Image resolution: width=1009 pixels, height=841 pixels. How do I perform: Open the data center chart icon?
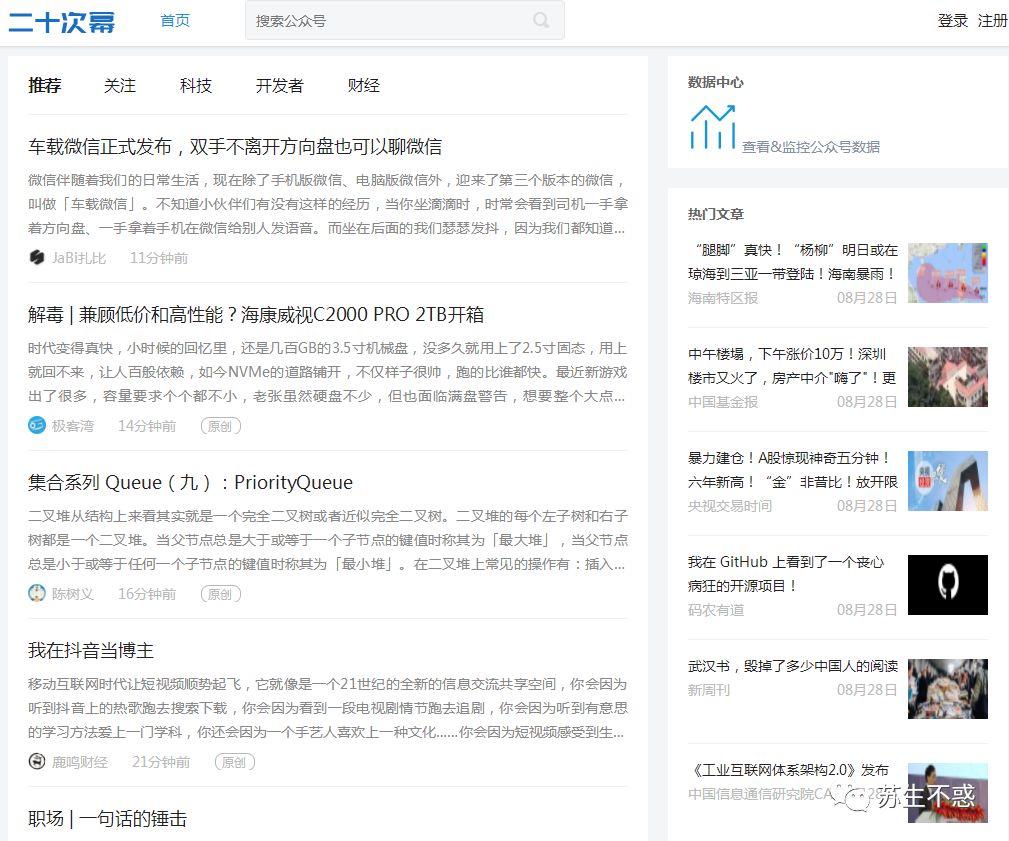[x=712, y=127]
